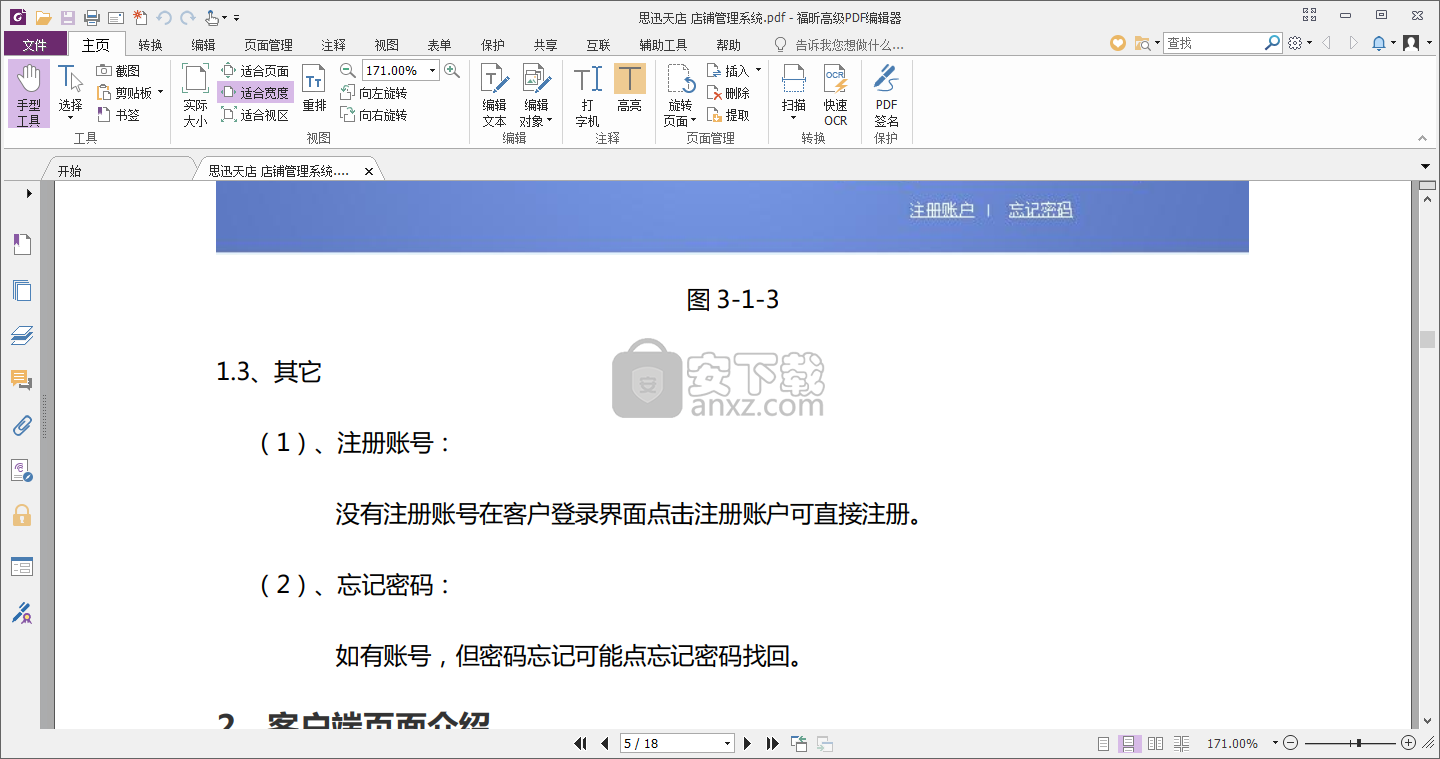Expand the Scan (扫描) dropdown
The image size is (1440, 759).
pyautogui.click(x=793, y=118)
